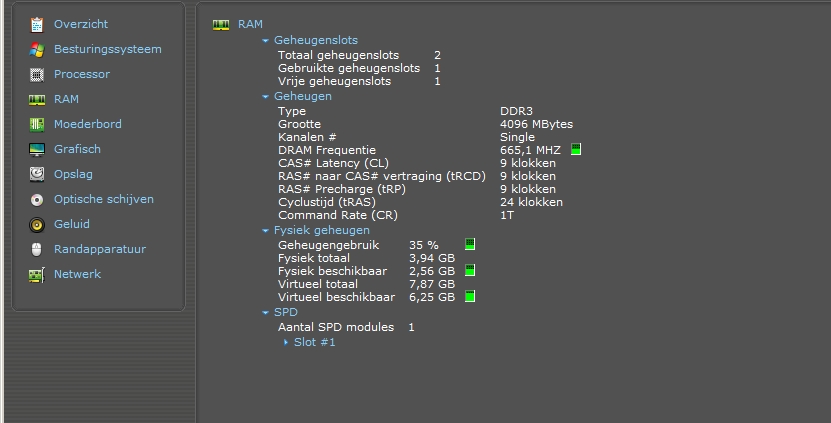This screenshot has height=423, width=831.
Task: Open Besturingssysteem via its Windows logo icon
Action: (37, 49)
